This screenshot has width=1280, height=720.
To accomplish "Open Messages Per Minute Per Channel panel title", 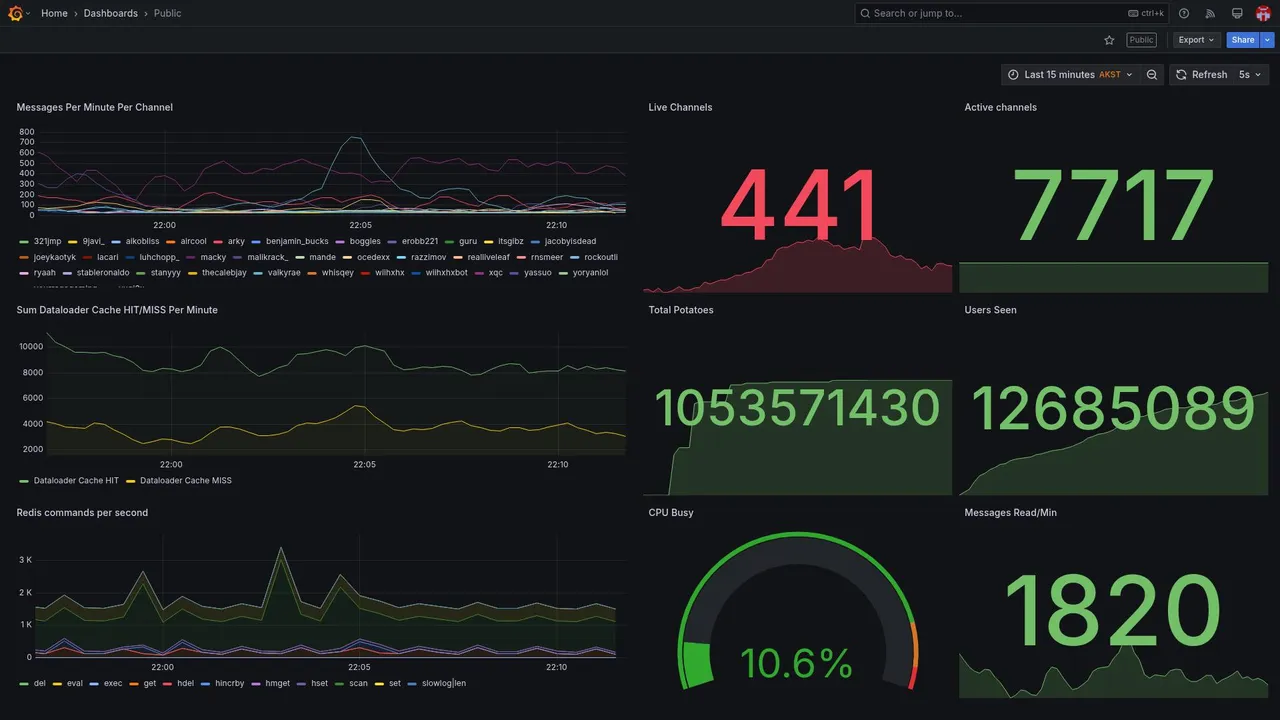I will pos(95,107).
